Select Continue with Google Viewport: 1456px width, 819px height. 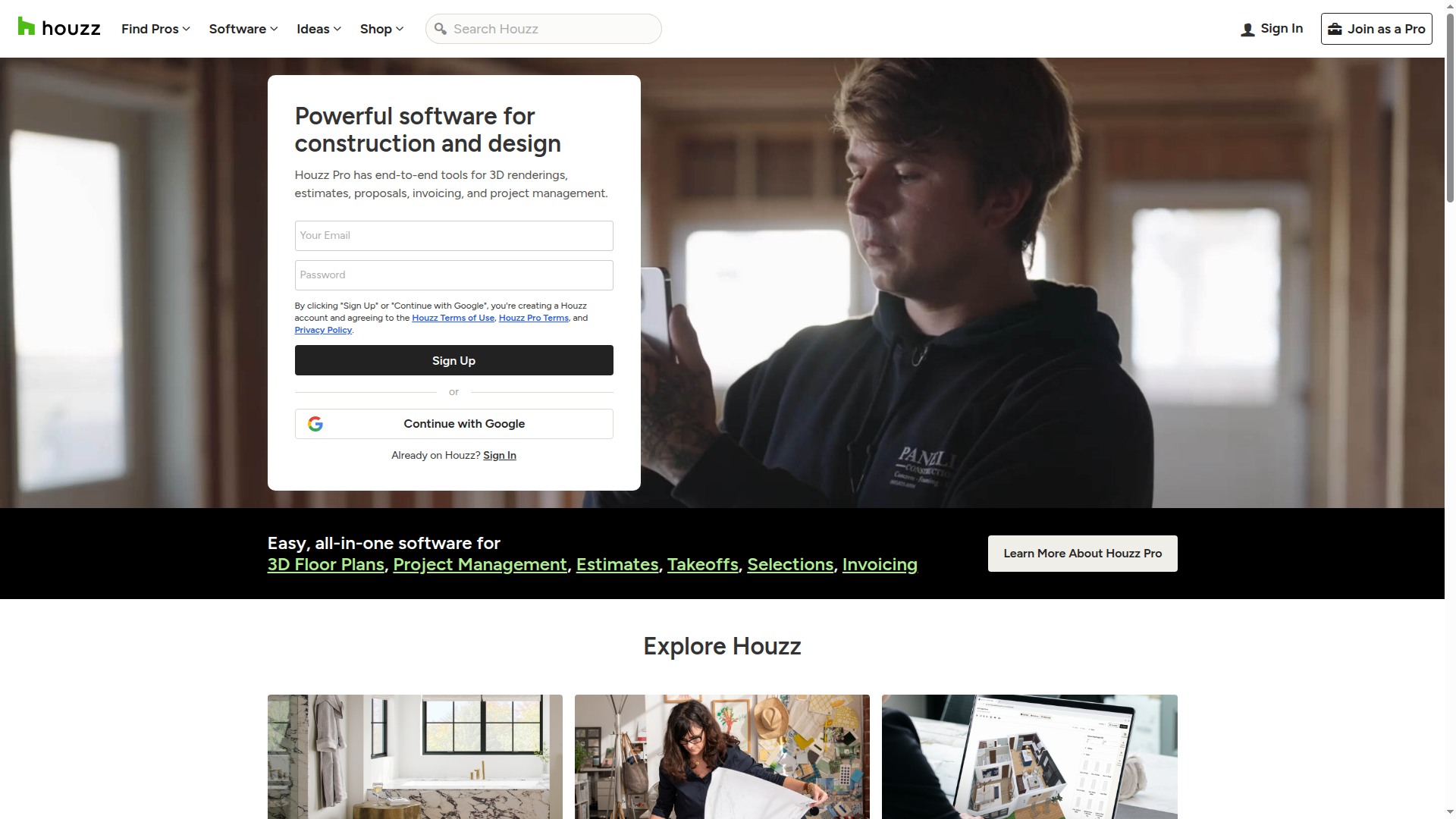453,424
